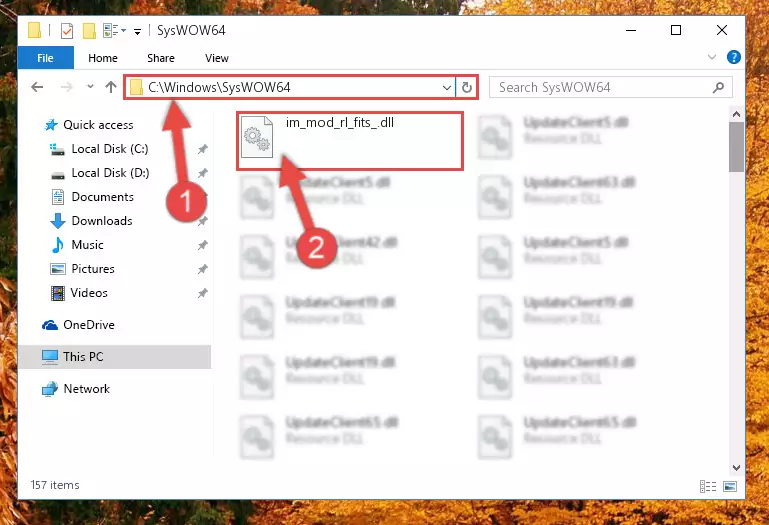Switch to the View ribbon tab
Viewport: 769px width, 525px height.
(217, 58)
